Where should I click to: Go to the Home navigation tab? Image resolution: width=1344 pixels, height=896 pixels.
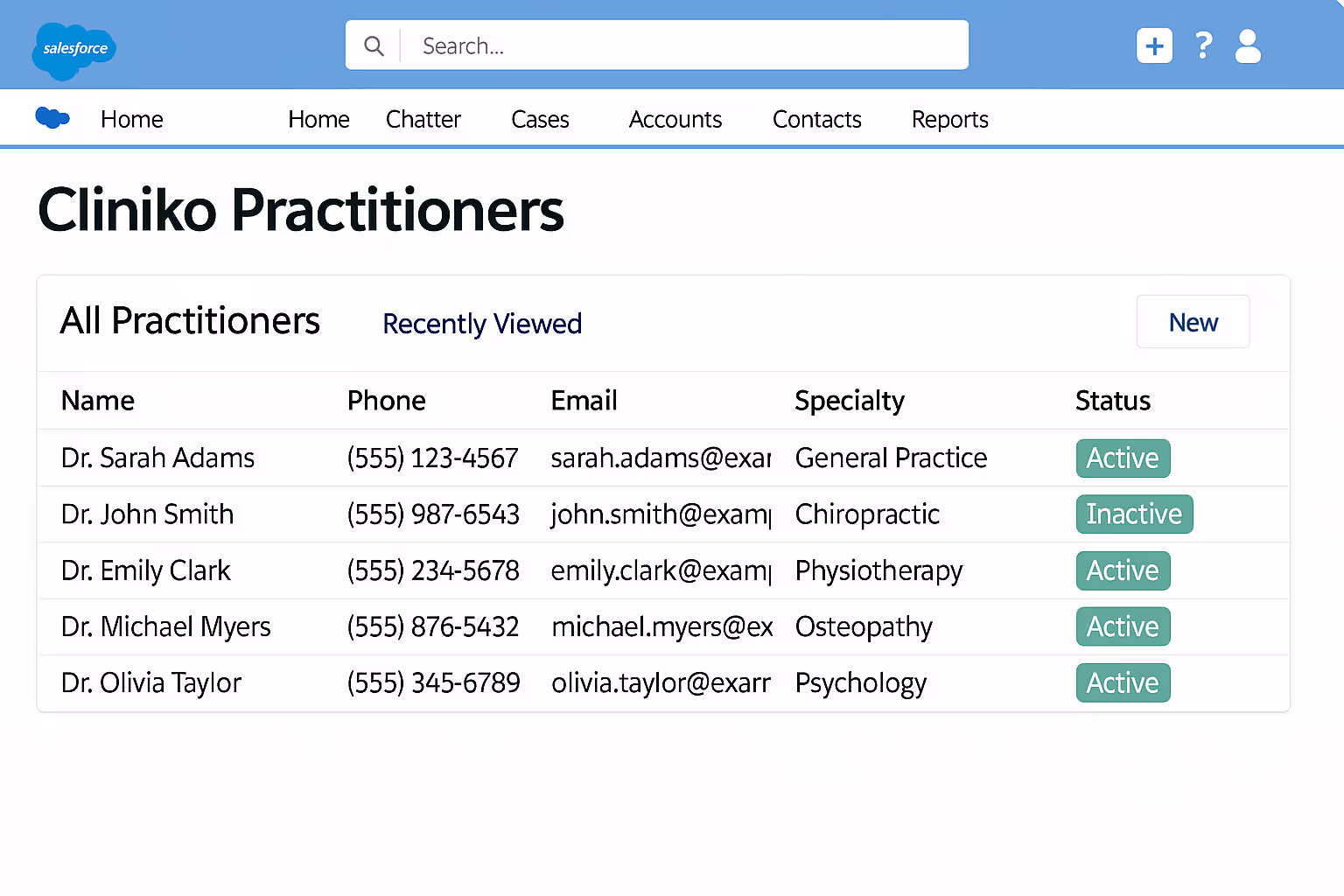[318, 119]
